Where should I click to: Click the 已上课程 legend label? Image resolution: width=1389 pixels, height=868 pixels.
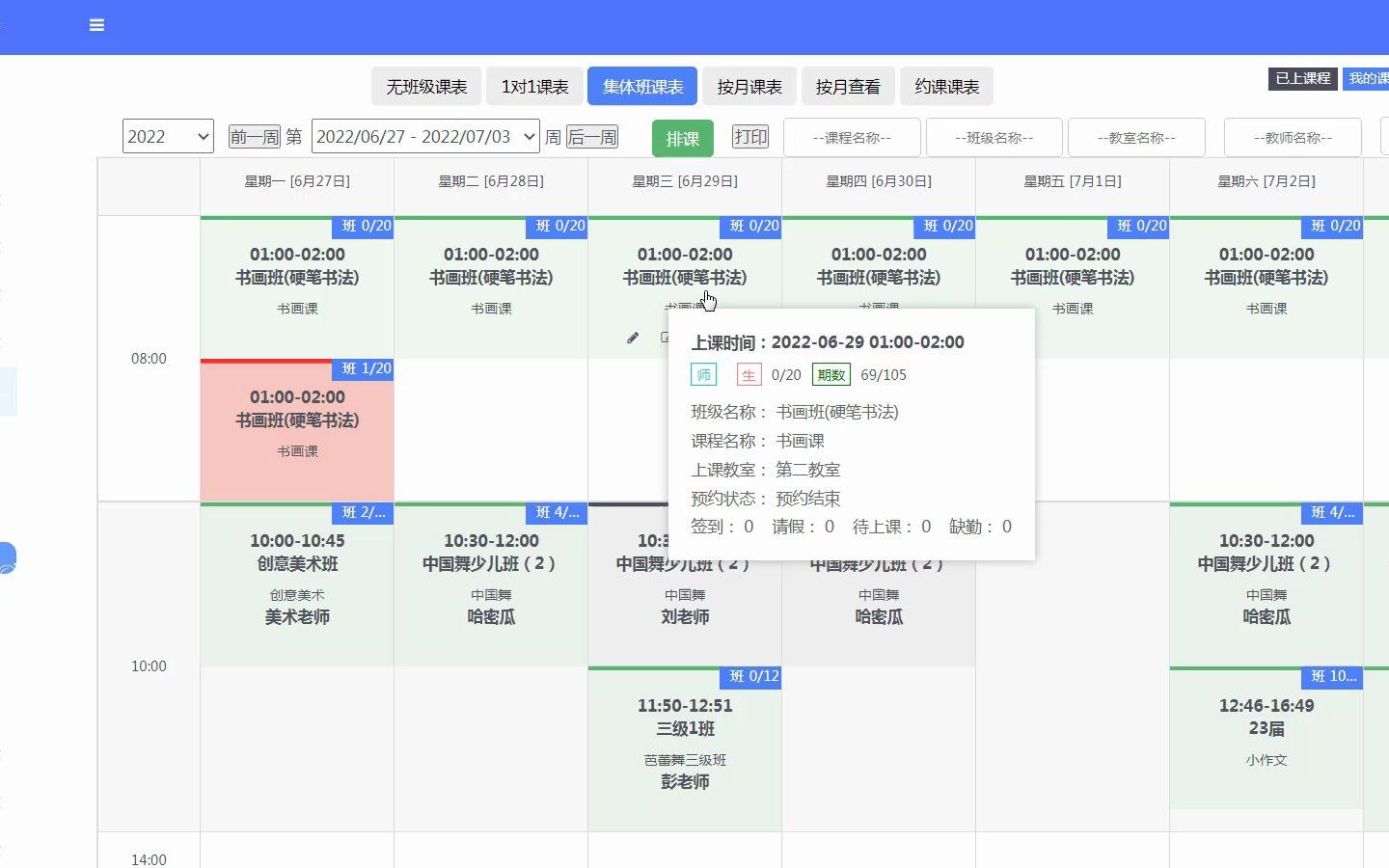[x=1302, y=78]
